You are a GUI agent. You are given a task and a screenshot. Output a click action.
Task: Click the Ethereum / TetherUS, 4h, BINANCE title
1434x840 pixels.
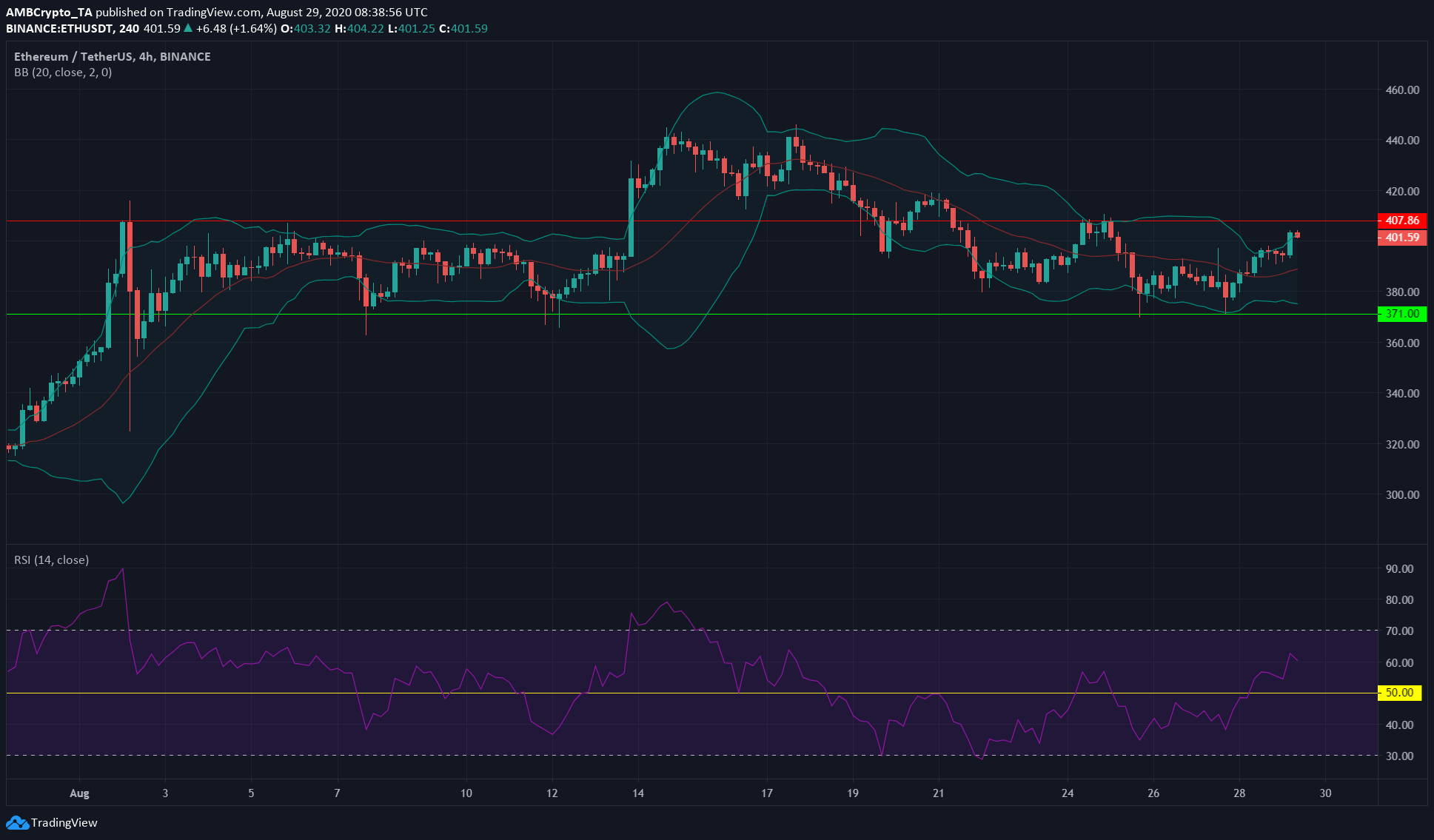tap(113, 57)
